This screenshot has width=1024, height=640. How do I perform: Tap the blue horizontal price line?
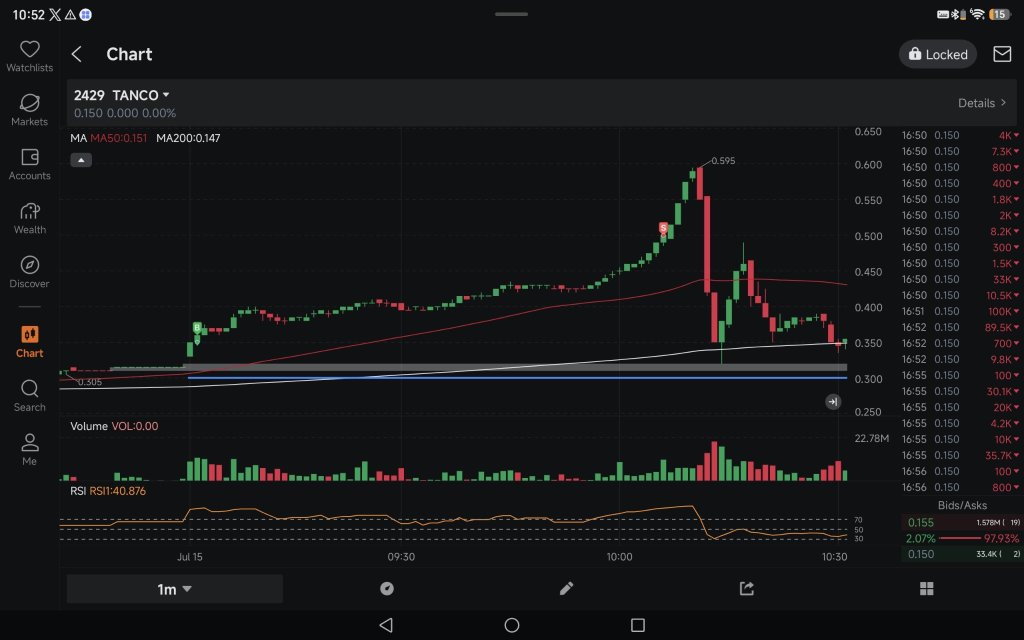coord(517,377)
